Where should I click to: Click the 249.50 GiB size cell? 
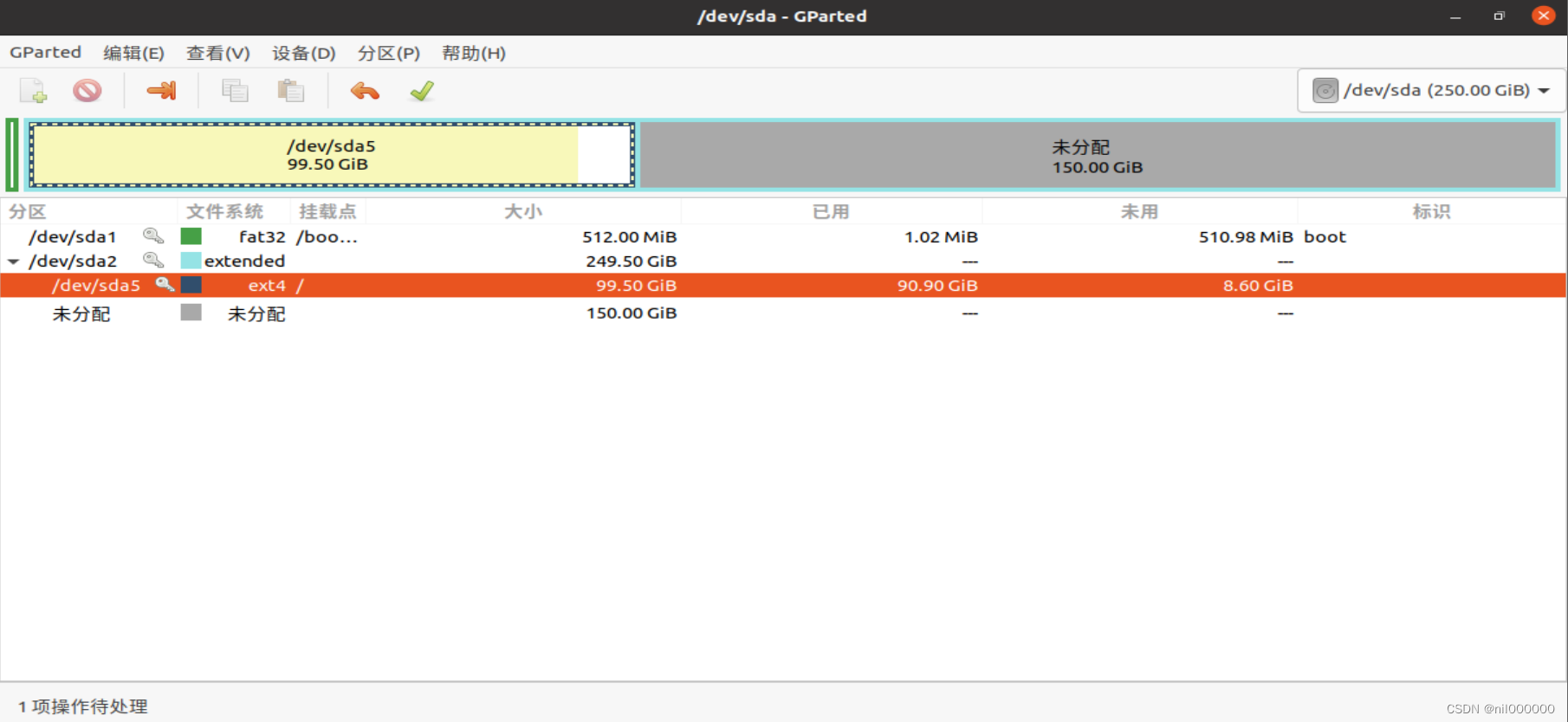pyautogui.click(x=631, y=261)
